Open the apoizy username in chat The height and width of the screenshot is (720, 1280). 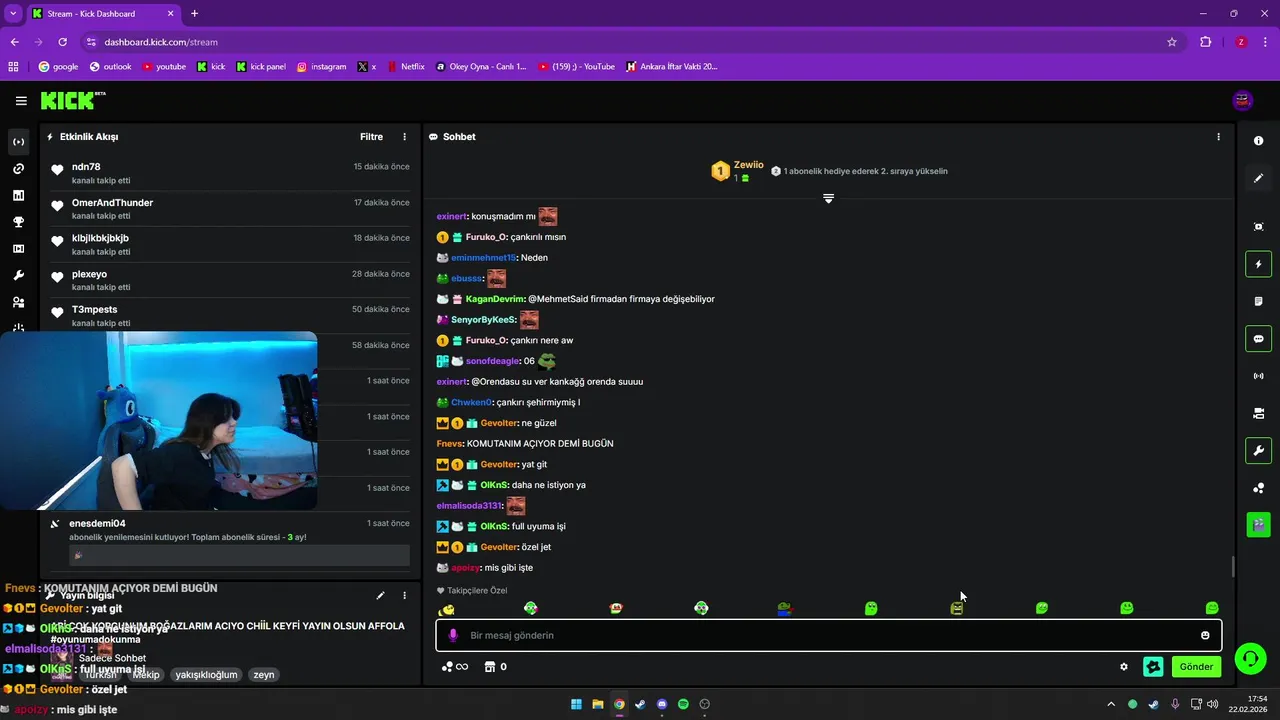(466, 568)
